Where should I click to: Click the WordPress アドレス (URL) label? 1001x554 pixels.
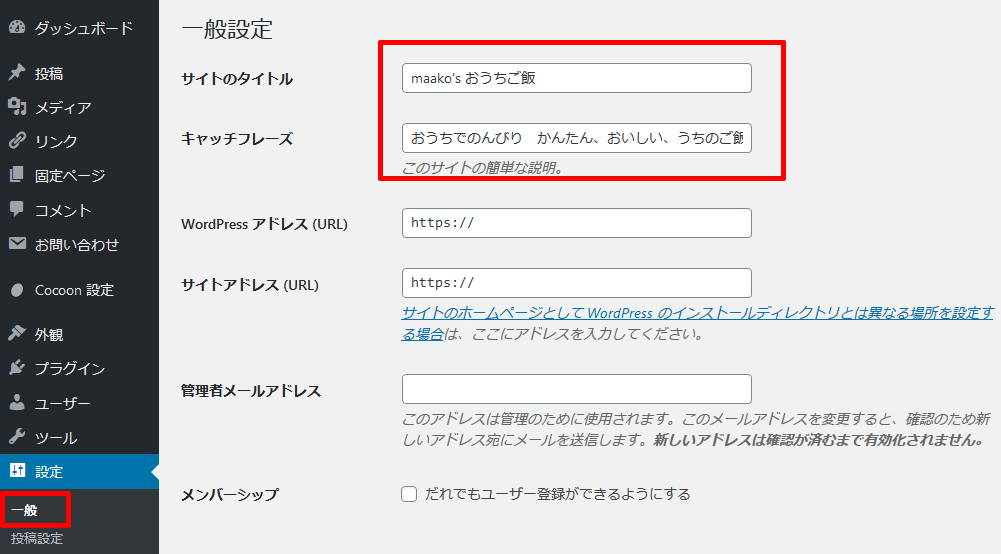pos(264,224)
